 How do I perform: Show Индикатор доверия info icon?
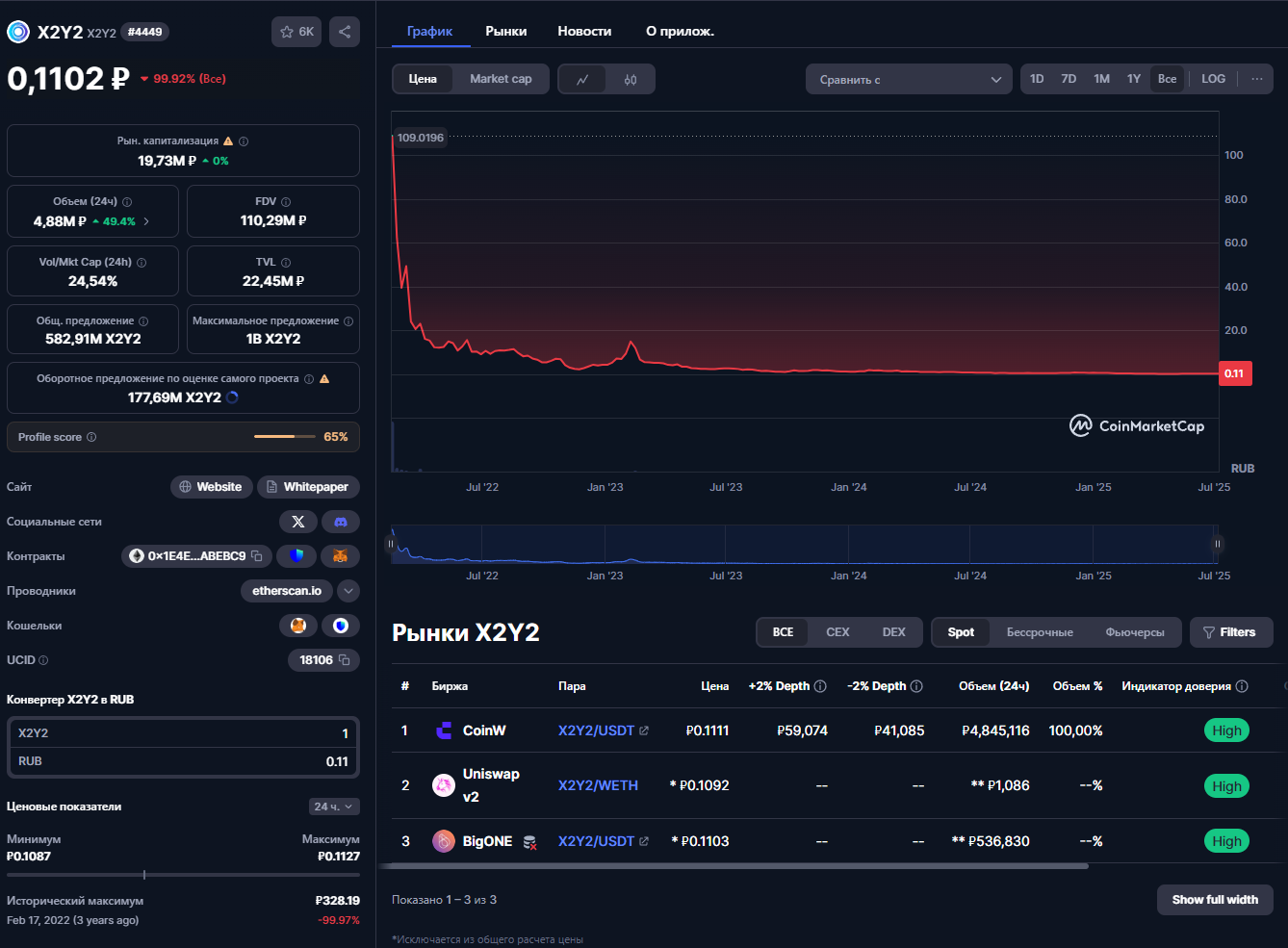tap(1242, 686)
